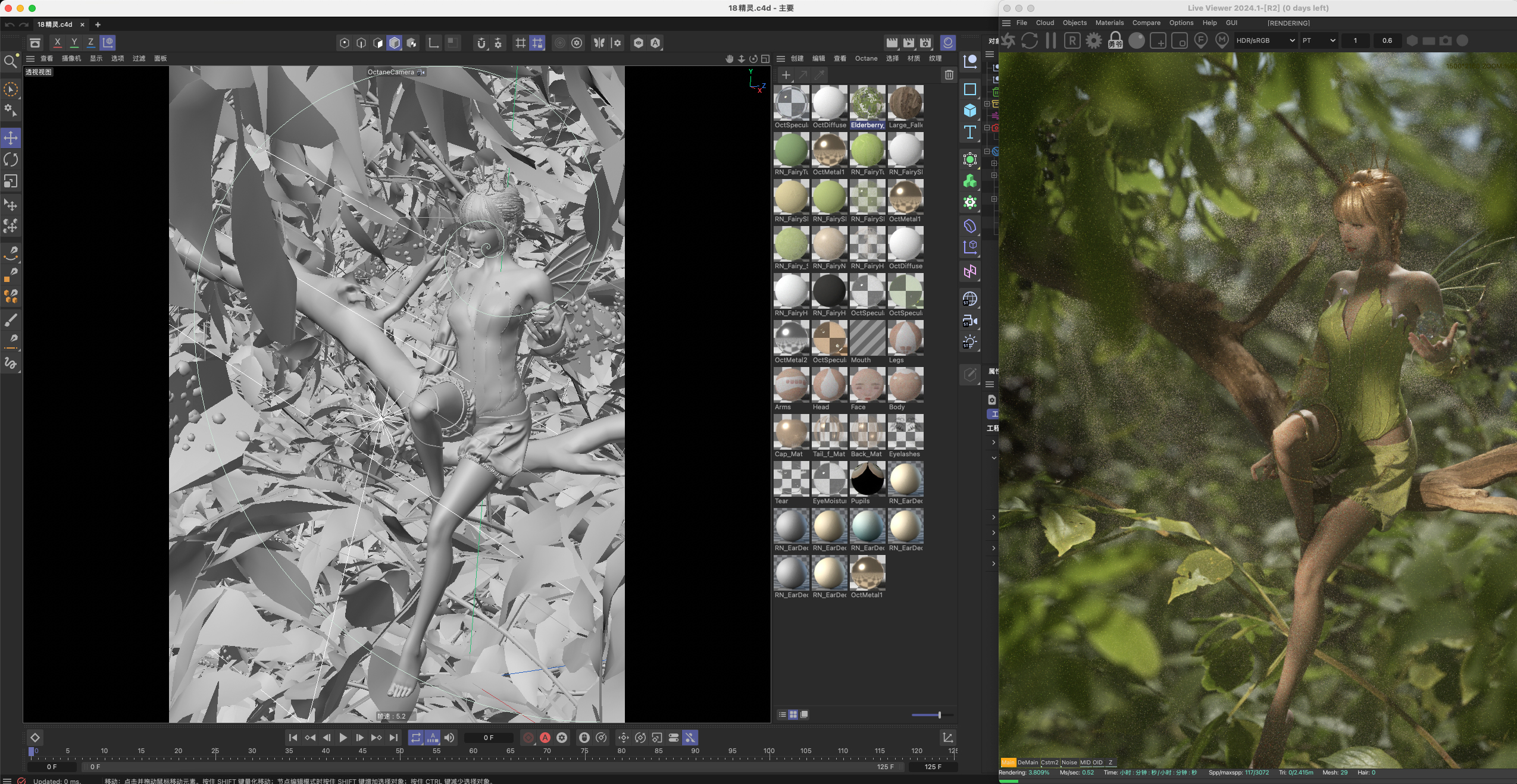Switch to the Octane menu in material manager

click(x=865, y=58)
